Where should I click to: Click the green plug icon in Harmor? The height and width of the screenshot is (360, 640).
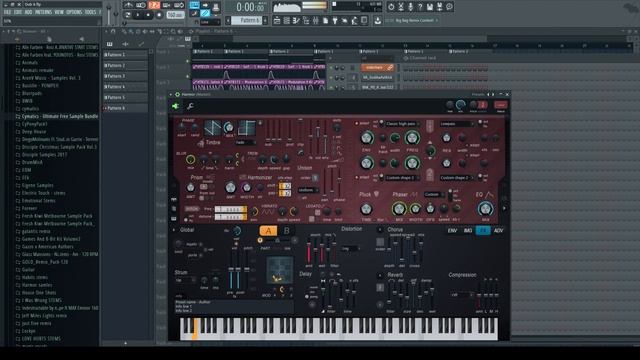[x=175, y=106]
